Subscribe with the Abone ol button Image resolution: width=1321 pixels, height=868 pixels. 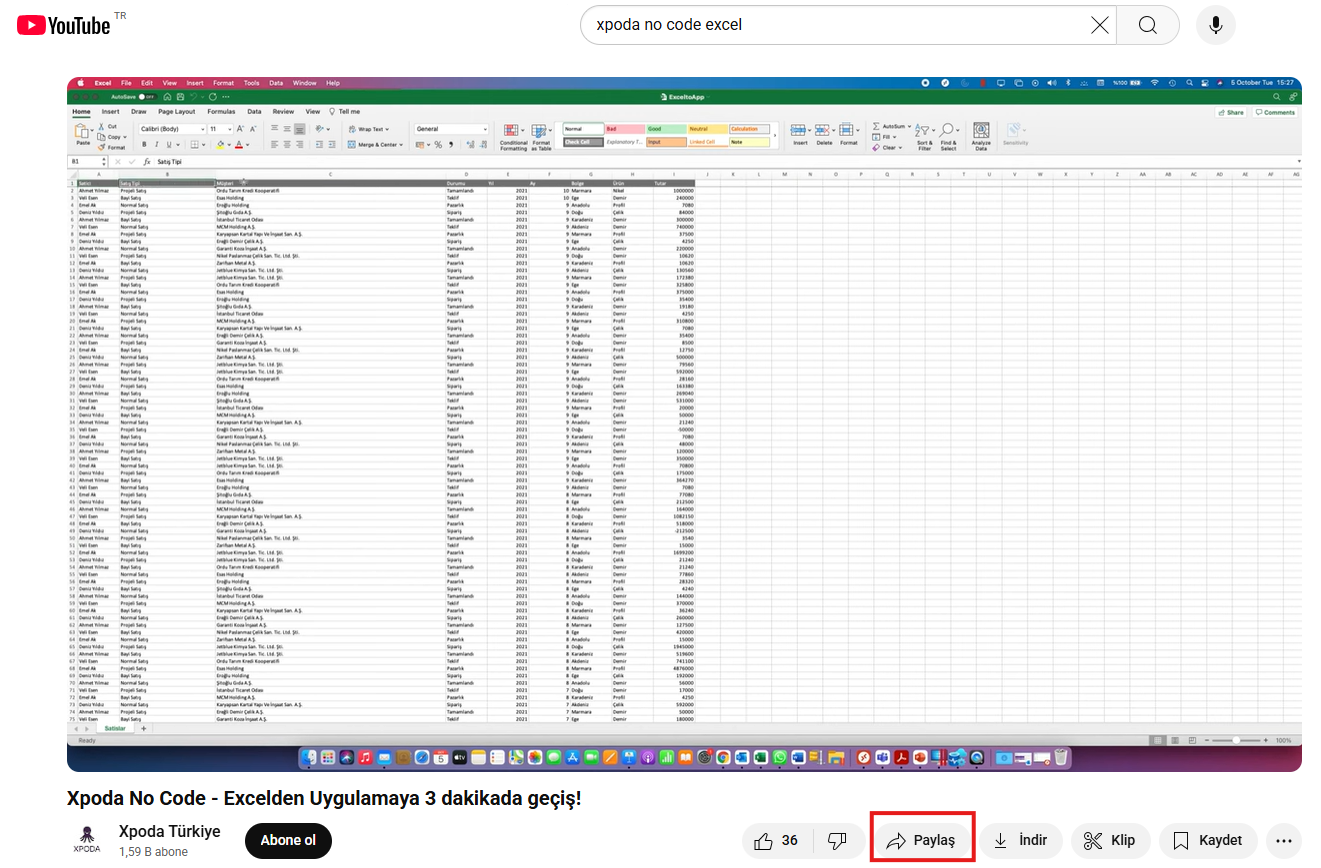point(288,841)
